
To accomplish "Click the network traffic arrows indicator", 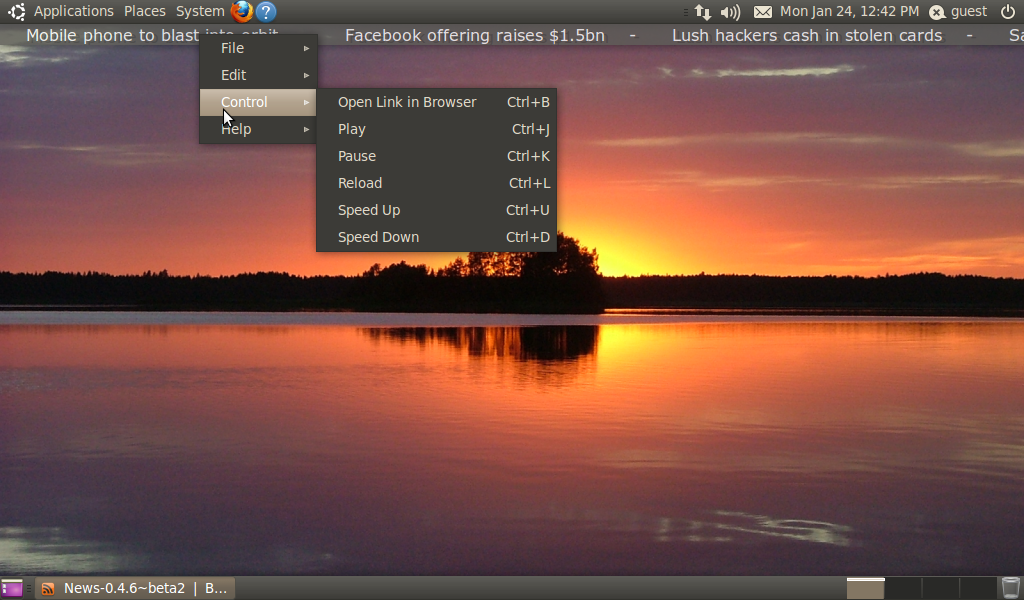I will (x=701, y=11).
